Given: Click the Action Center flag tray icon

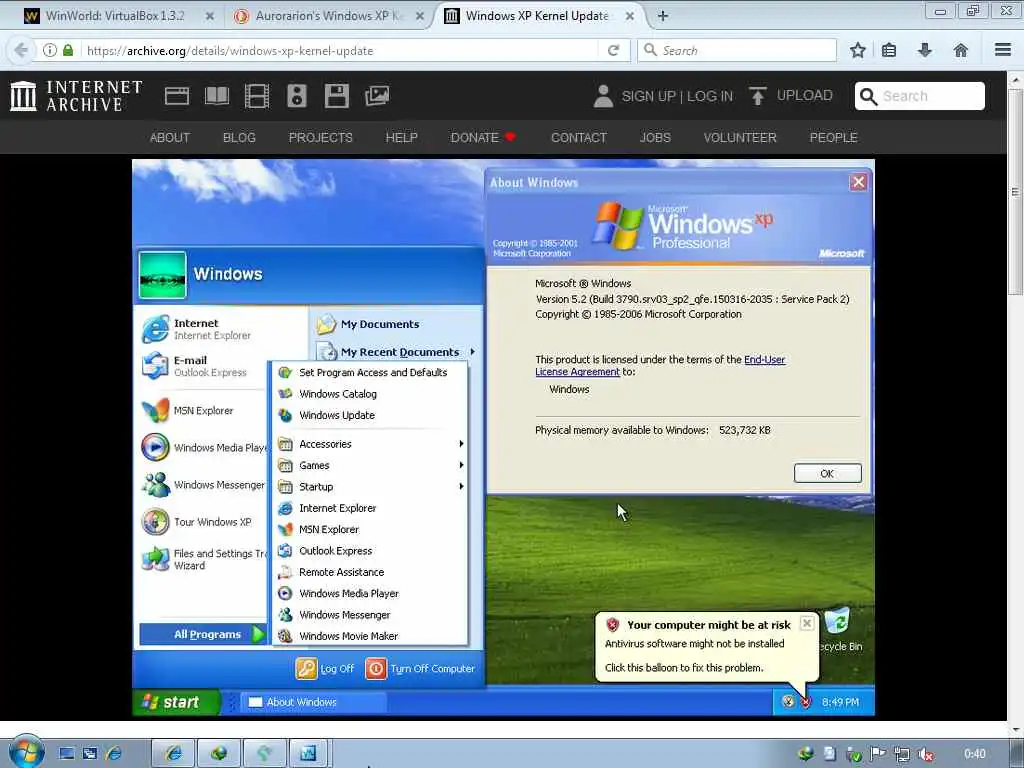Looking at the screenshot, I should tap(878, 754).
